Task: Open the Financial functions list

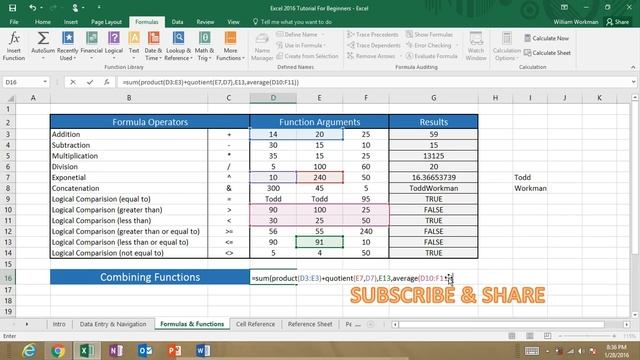Action: click(91, 47)
